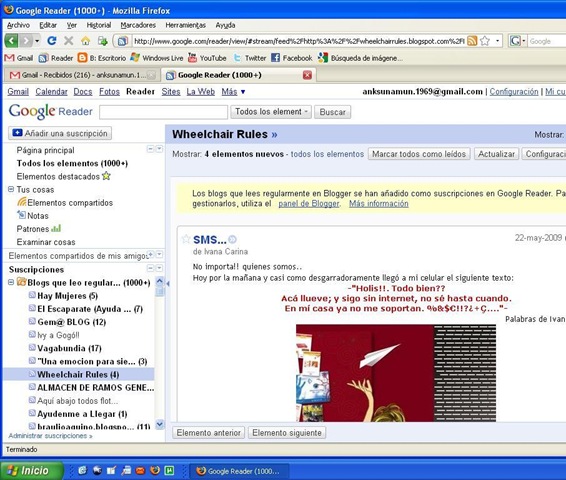Click the arrow icon next to SMS... title
566x480 pixels.
tap(232, 239)
